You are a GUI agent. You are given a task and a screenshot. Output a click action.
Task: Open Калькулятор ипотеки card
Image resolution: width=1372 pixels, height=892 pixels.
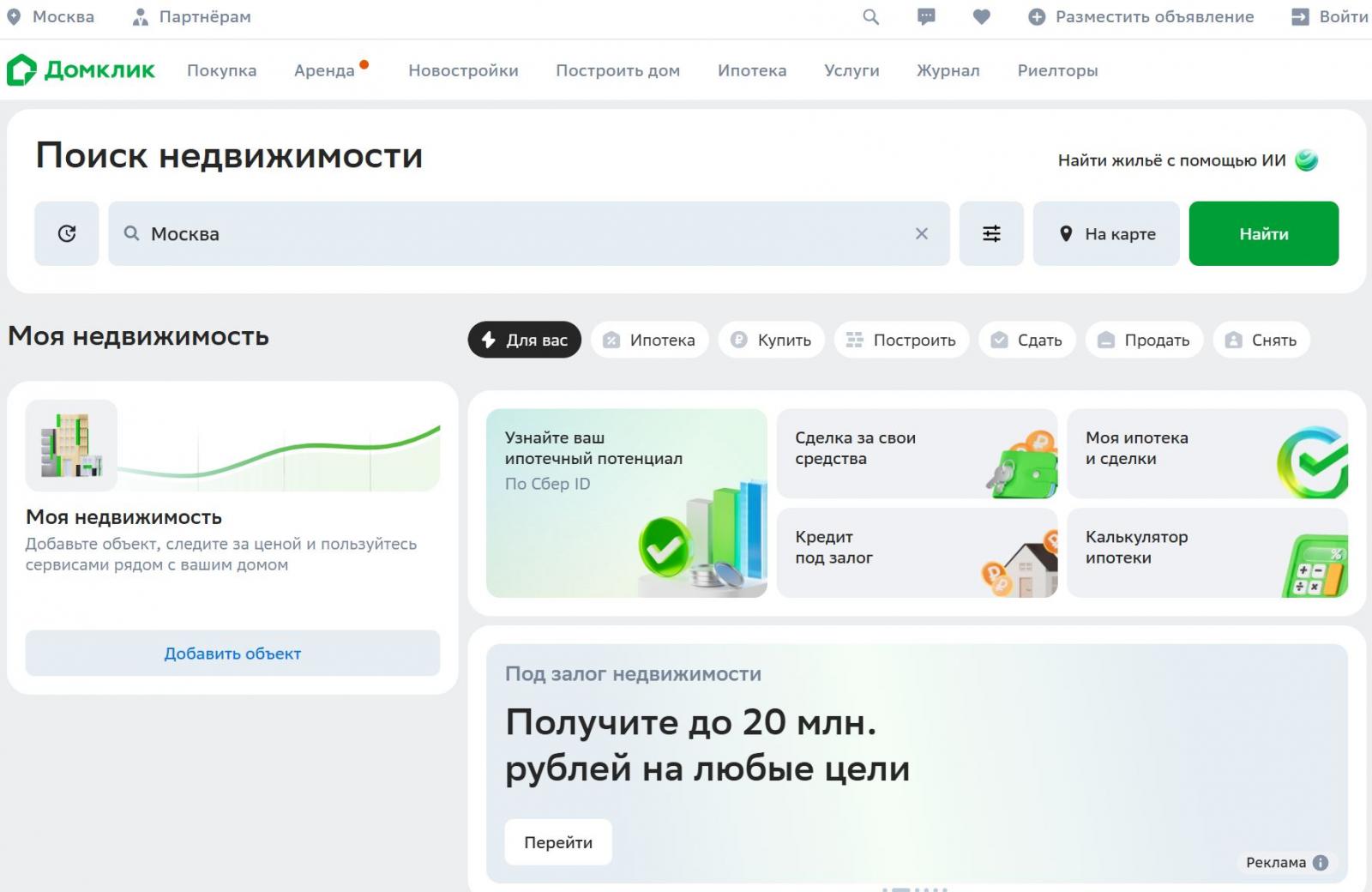[x=1208, y=553]
